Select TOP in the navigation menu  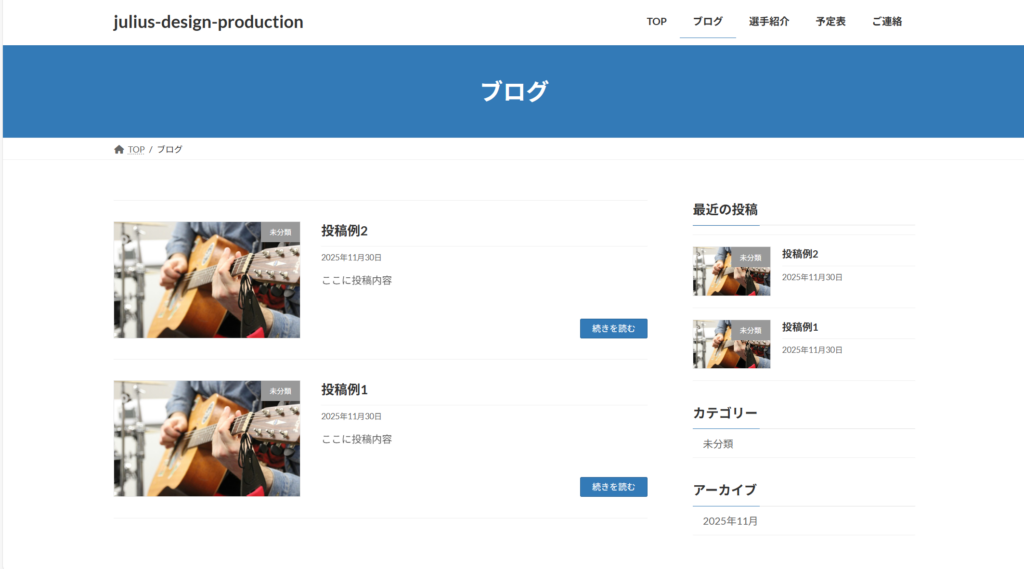pos(656,22)
